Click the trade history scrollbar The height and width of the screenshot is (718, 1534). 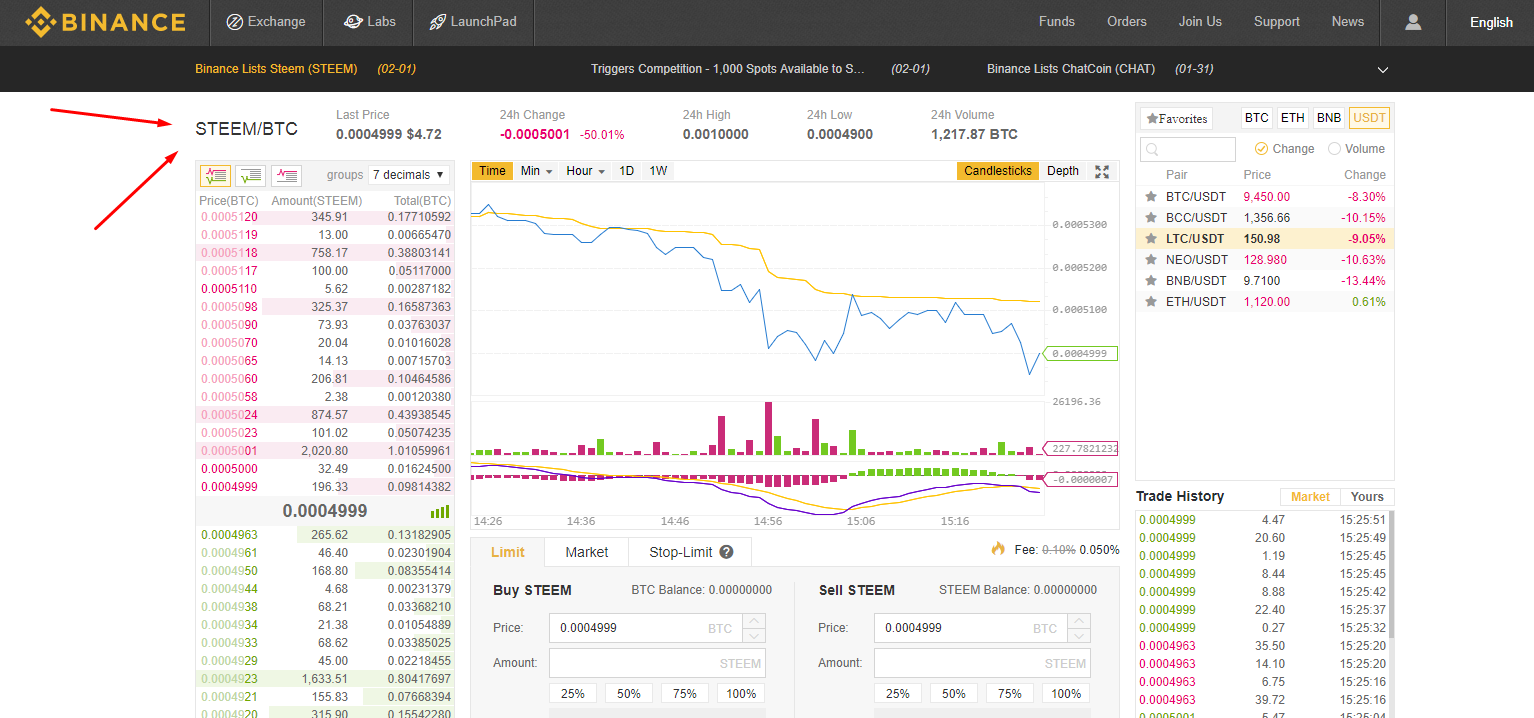coord(1389,576)
